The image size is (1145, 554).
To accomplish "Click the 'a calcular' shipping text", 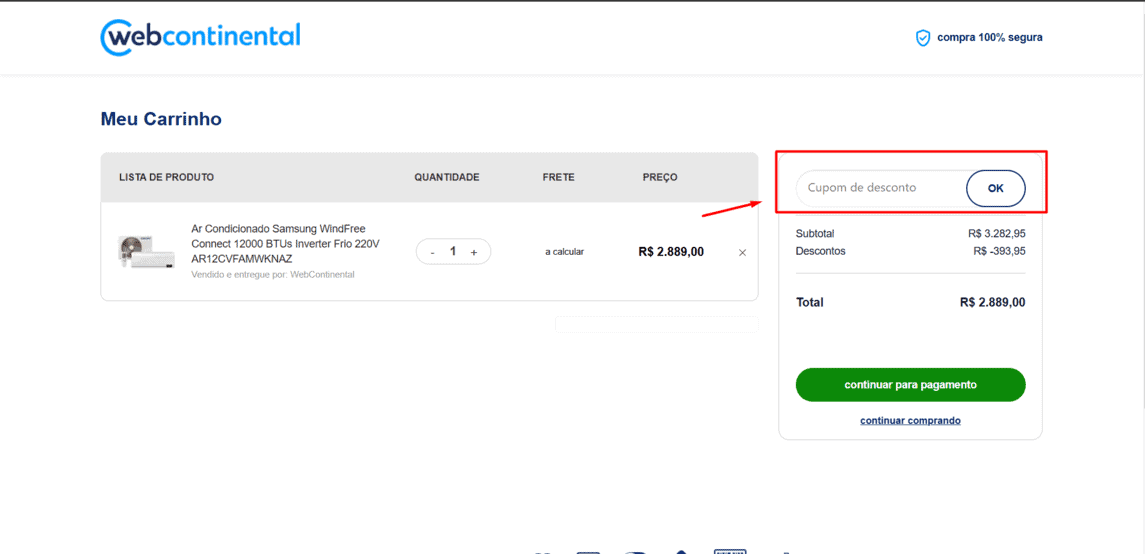I will 564,252.
